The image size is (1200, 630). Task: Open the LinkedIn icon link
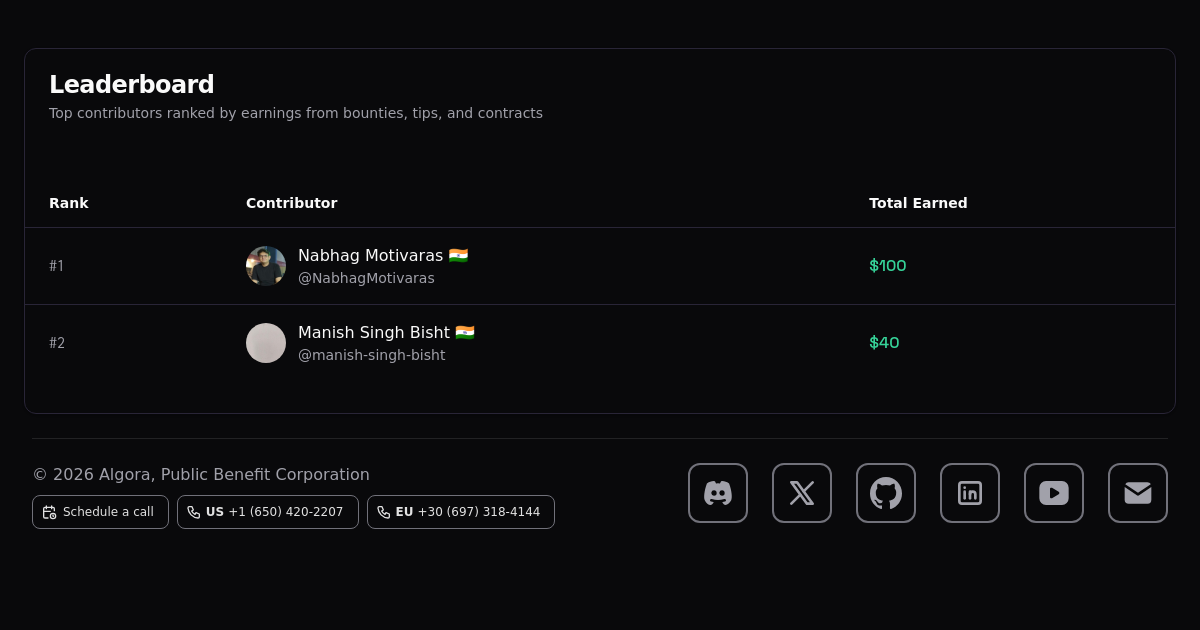970,493
